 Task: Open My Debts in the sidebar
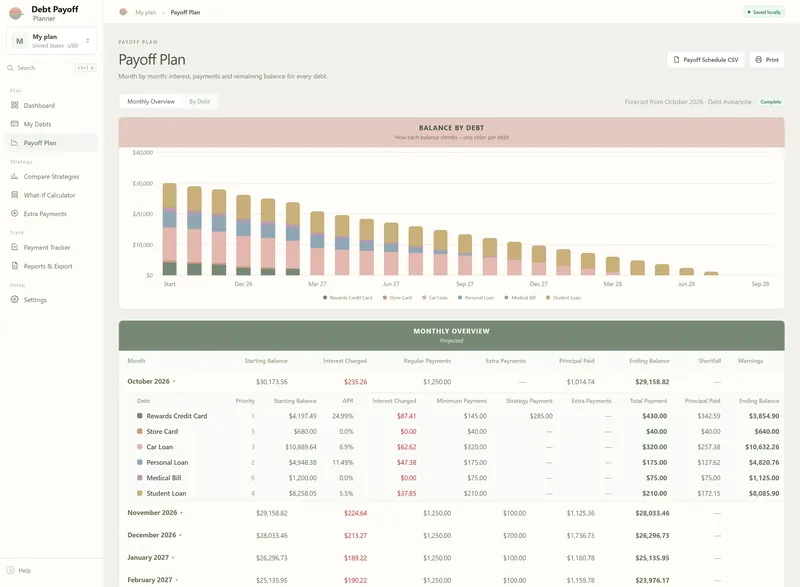click(51, 124)
